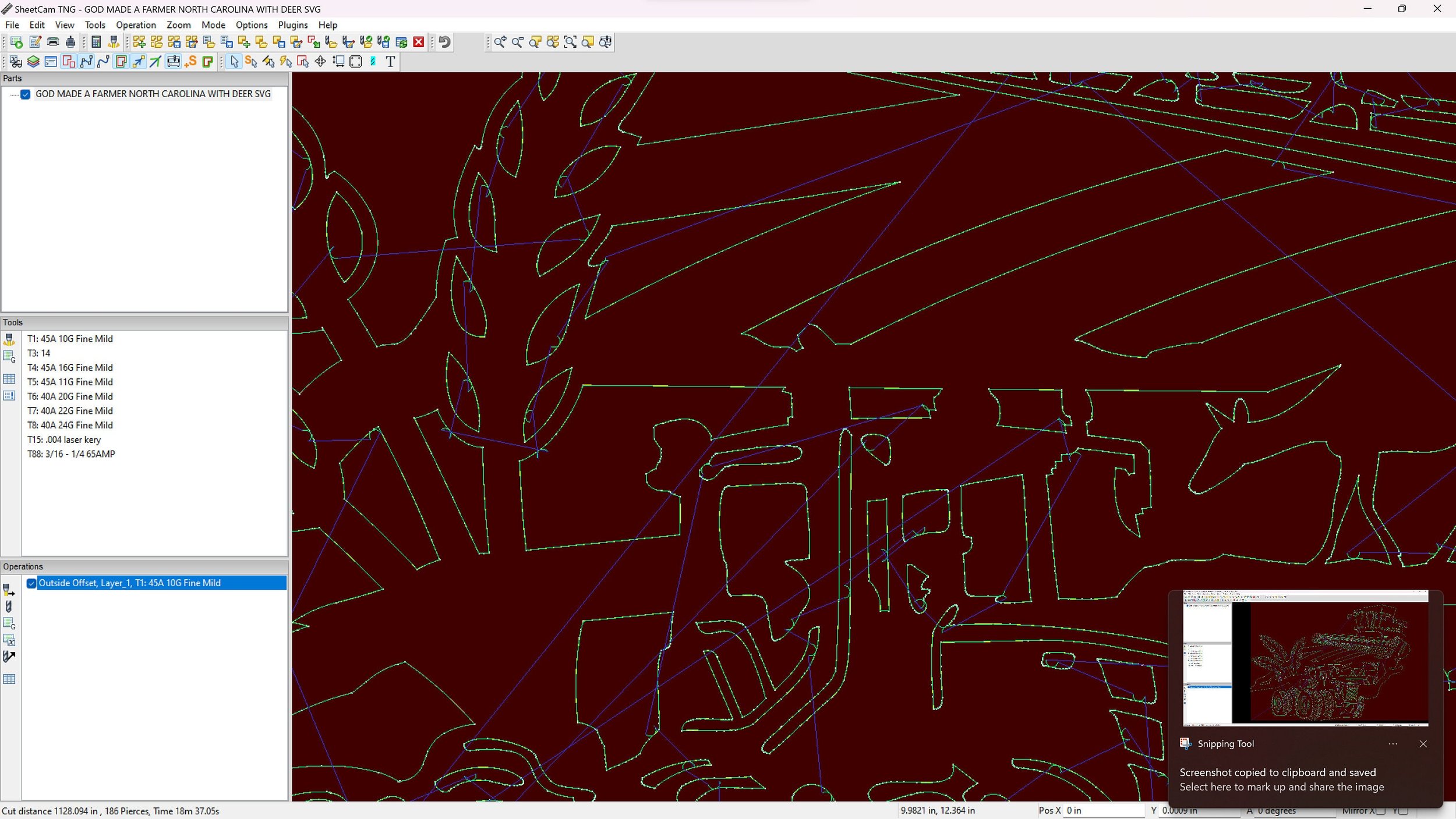Open the Plugins menu
The image size is (1456, 819).
(293, 25)
